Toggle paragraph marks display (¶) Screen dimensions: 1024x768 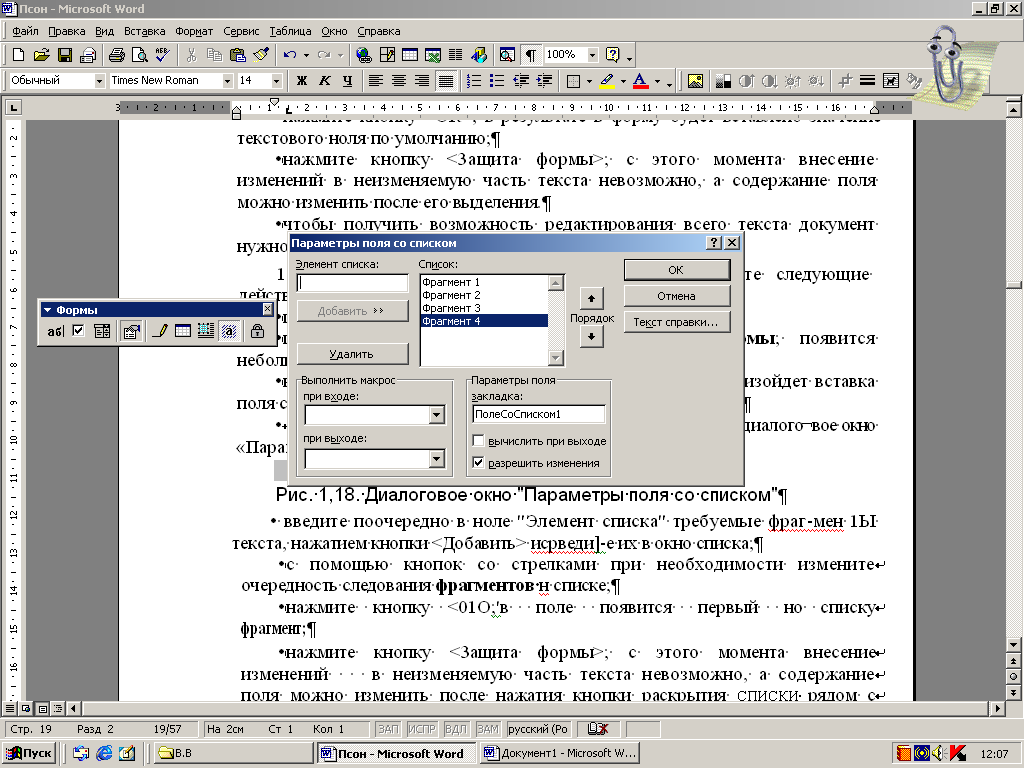(x=531, y=55)
